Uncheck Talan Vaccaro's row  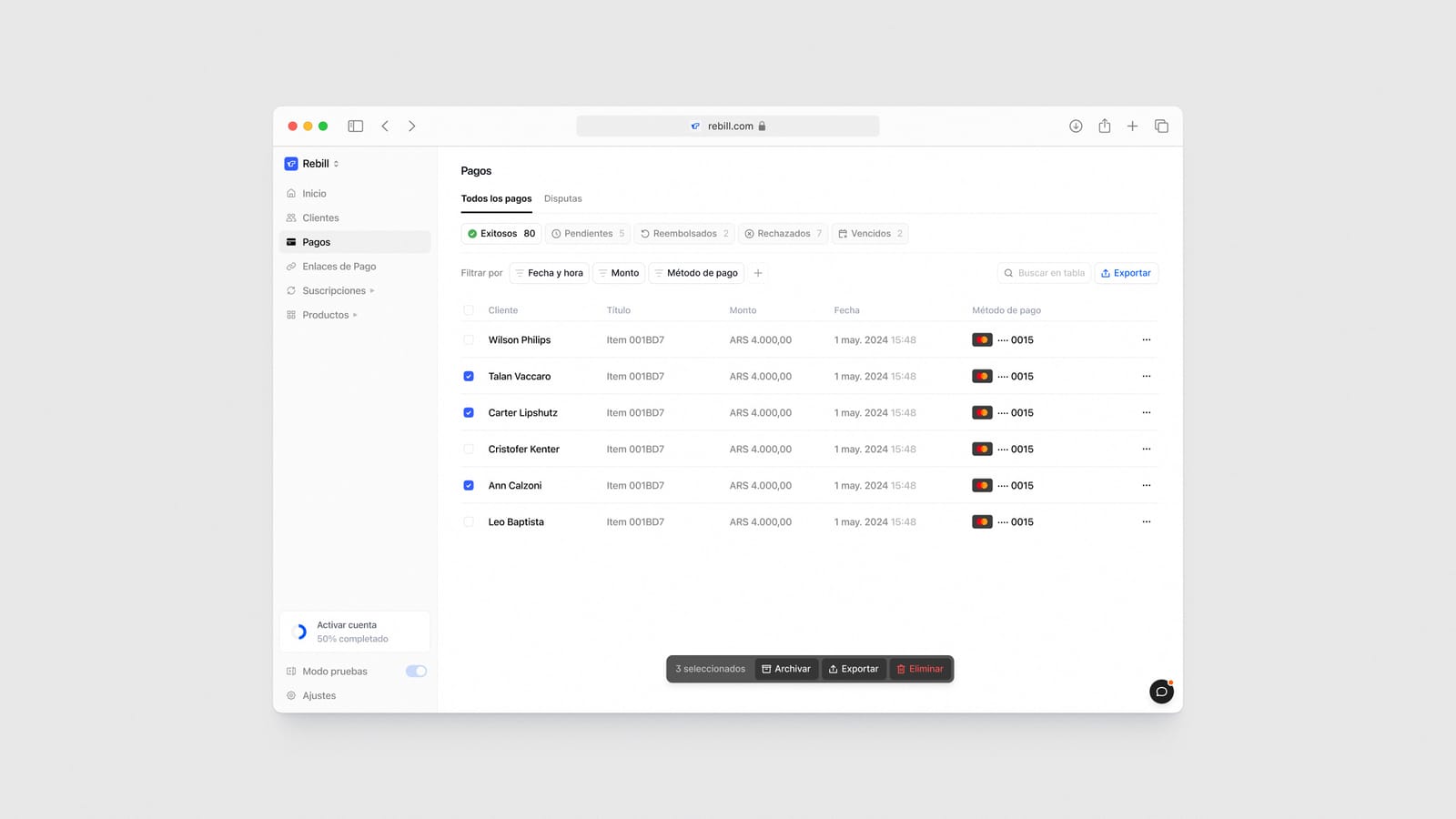tap(468, 376)
